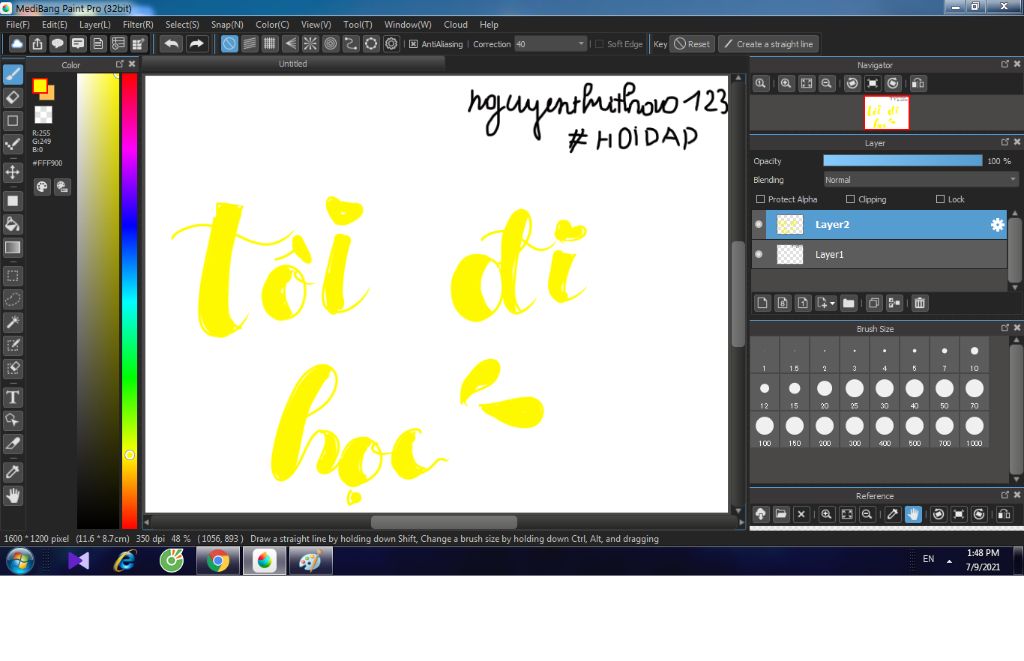Screen dimensions: 1024x661
Task: Open add-layer type dropdown arrow
Action: (832, 303)
